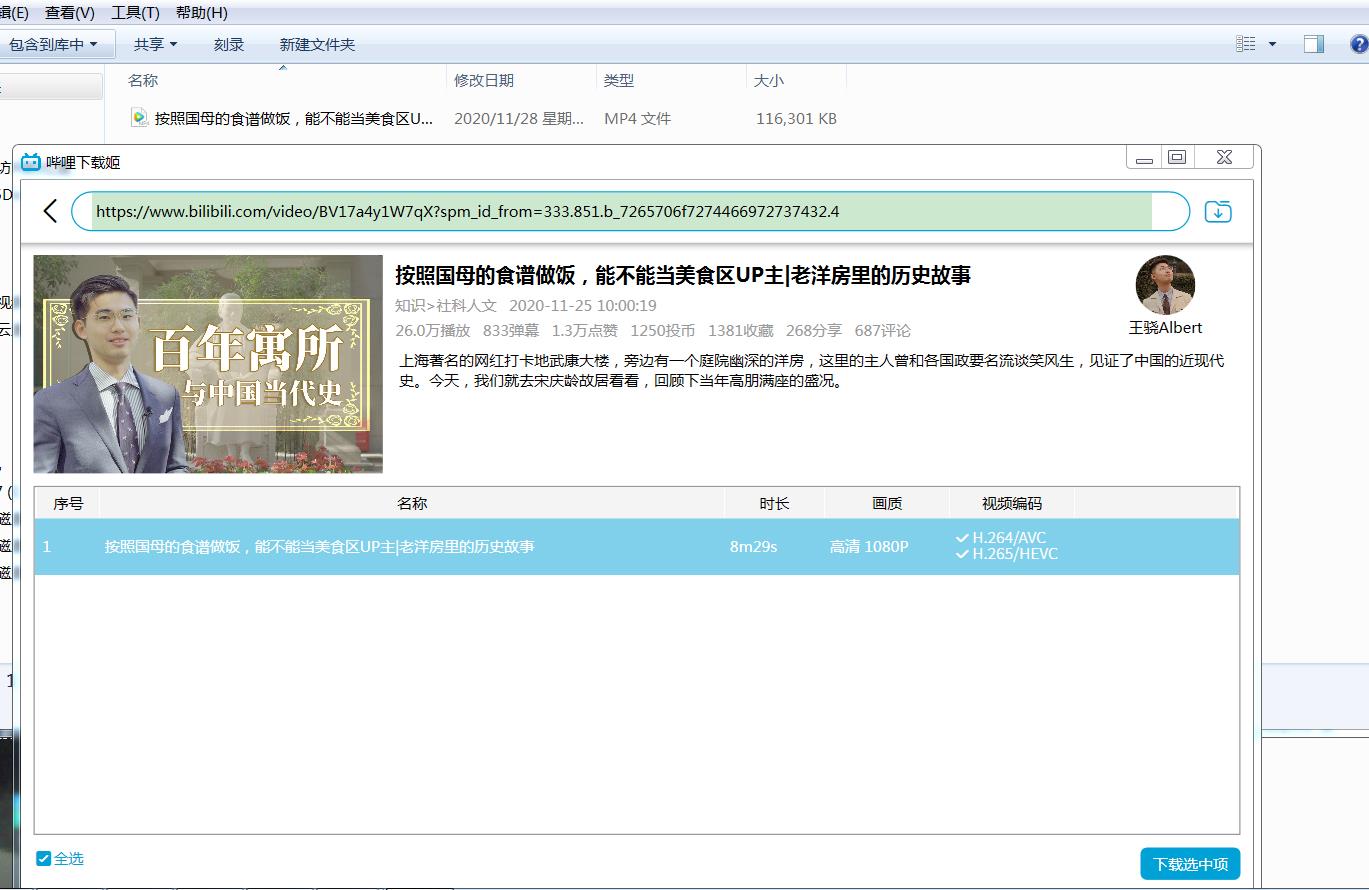Click the MP4 文件 type cell

pyautogui.click(x=637, y=118)
